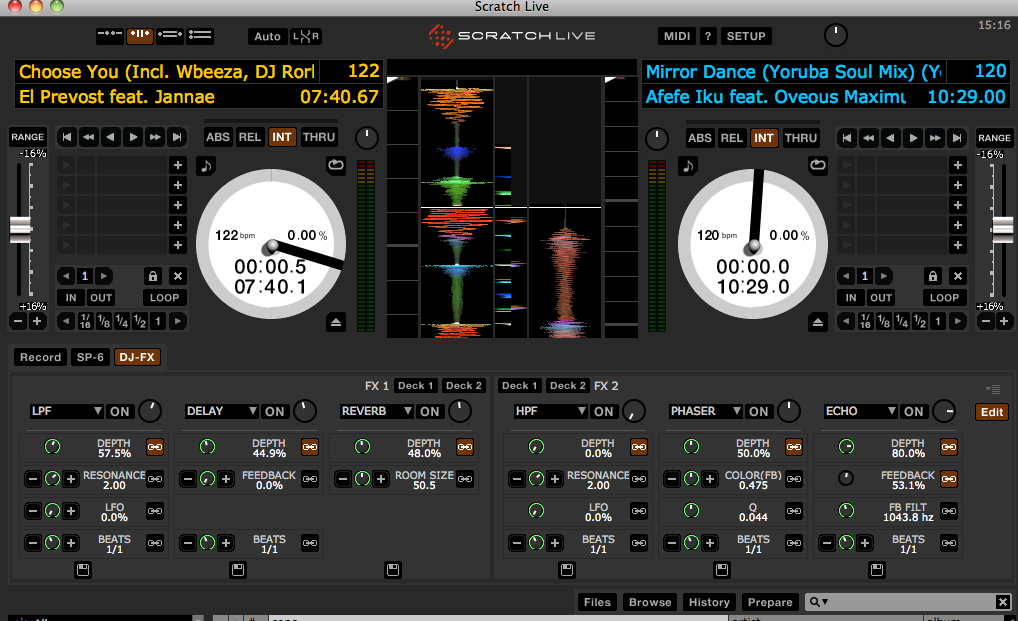Save the DELAY effect preset
This screenshot has height=621, width=1018.
[238, 570]
